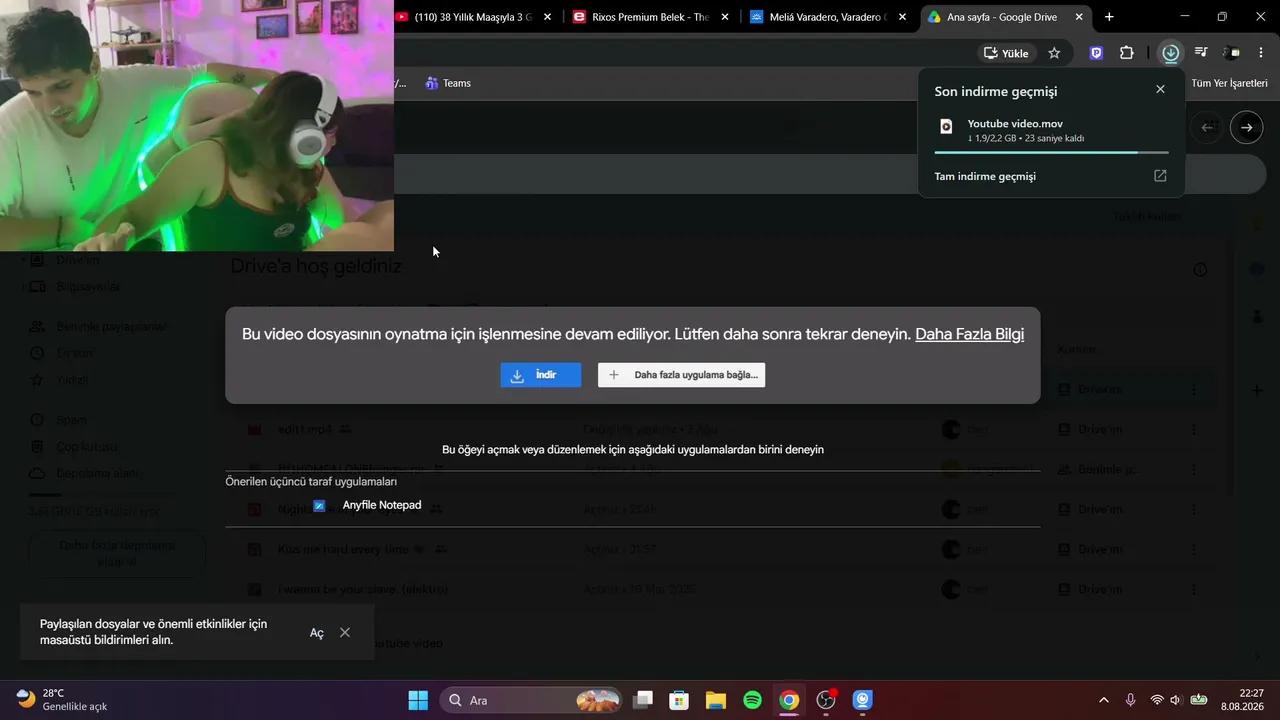Open the Tüm Yer İşaretleri bookmarks folder
Image resolution: width=1280 pixels, height=720 pixels.
pyautogui.click(x=1229, y=83)
